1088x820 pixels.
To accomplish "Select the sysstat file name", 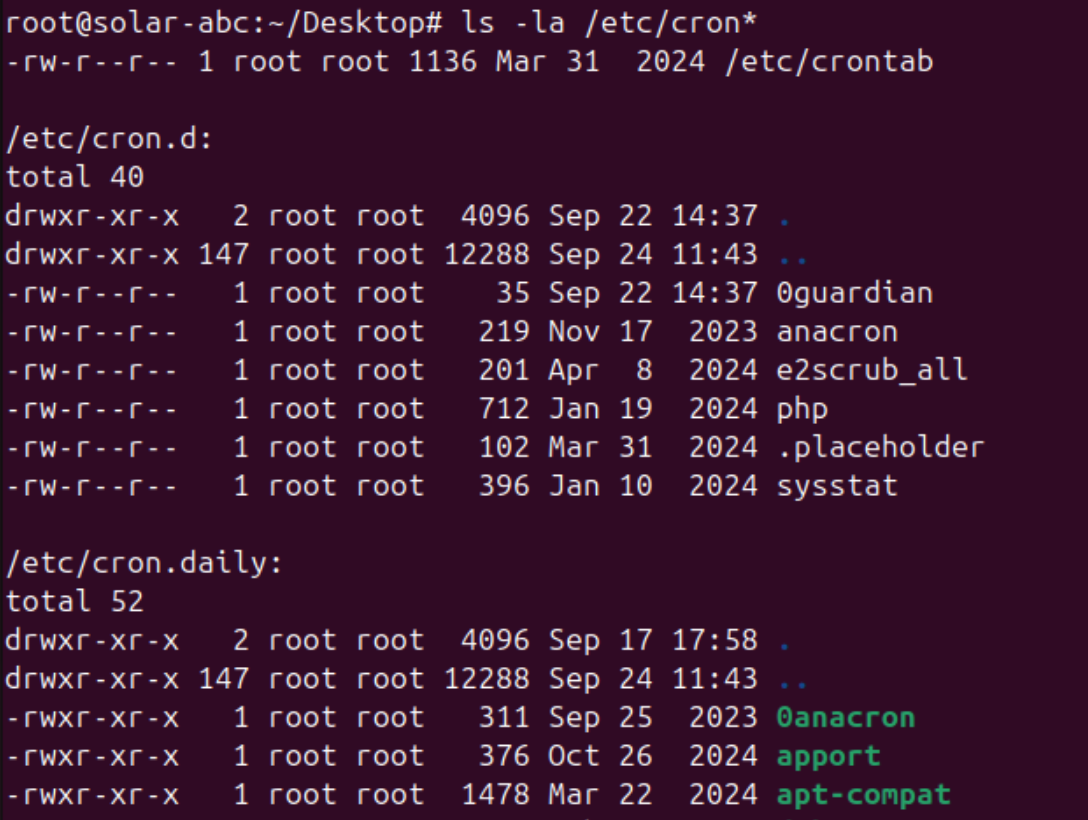I will click(x=836, y=486).
